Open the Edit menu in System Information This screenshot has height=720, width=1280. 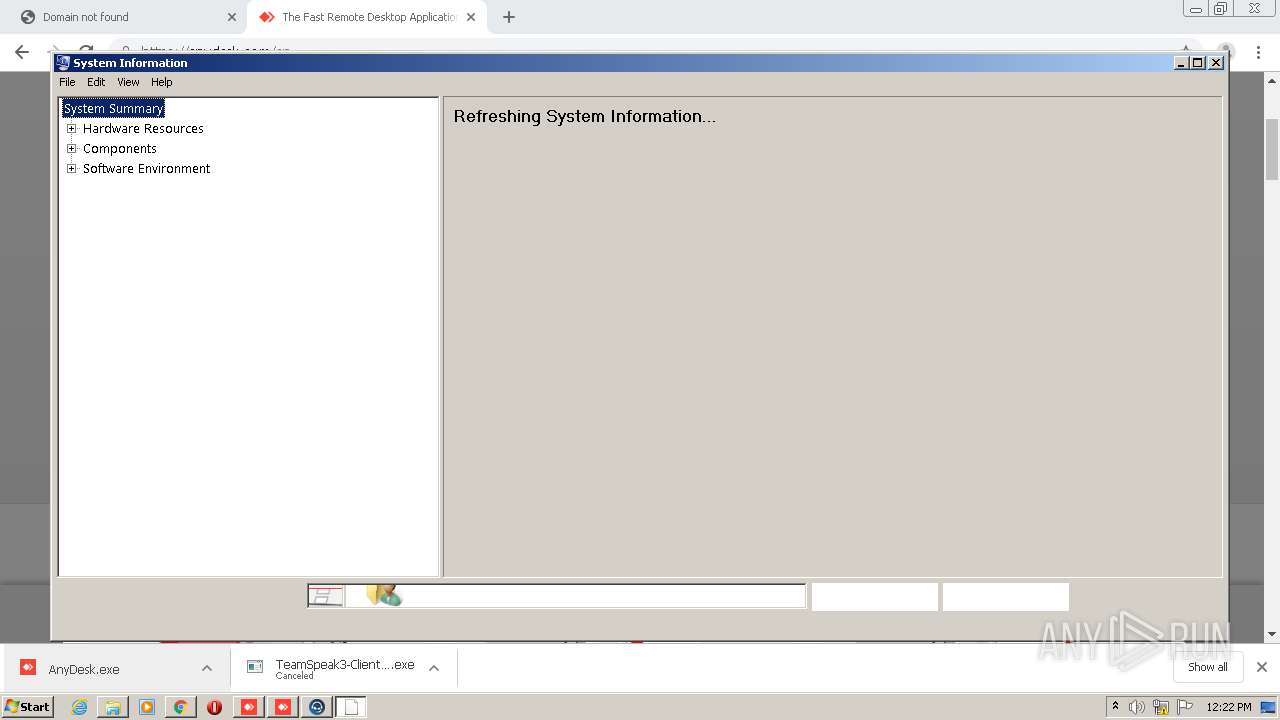point(96,82)
